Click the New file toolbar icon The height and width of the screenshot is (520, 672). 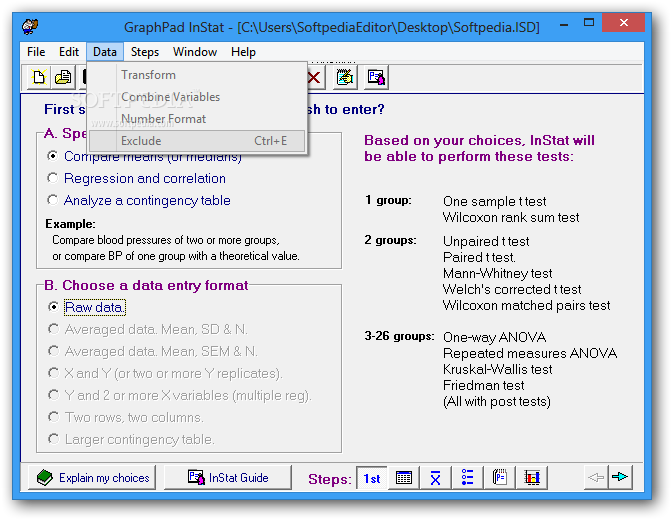coord(39,78)
